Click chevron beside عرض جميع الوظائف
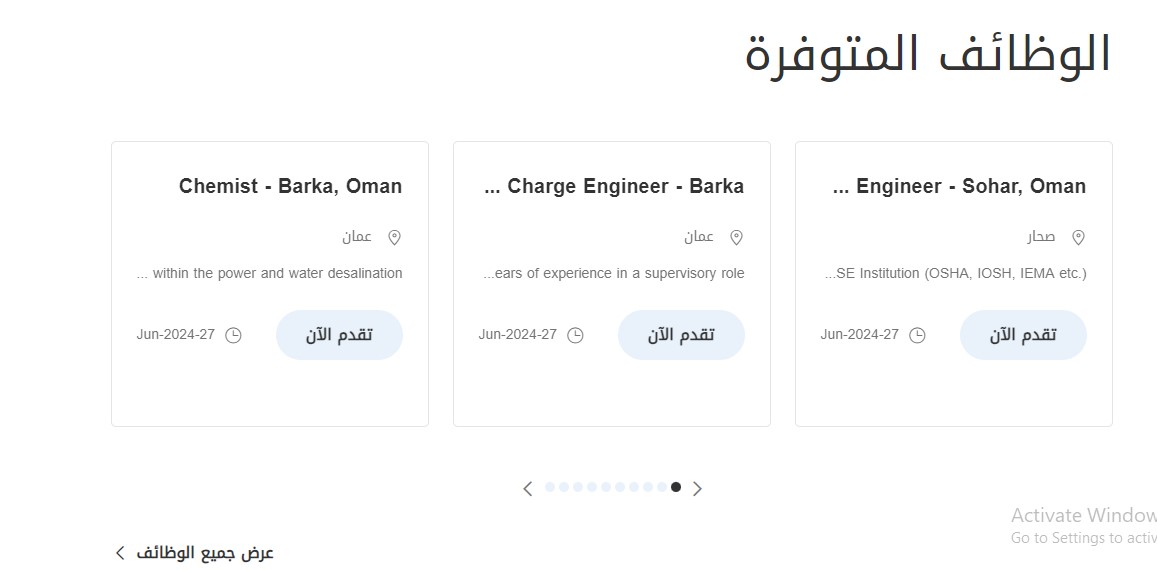 pyautogui.click(x=120, y=553)
